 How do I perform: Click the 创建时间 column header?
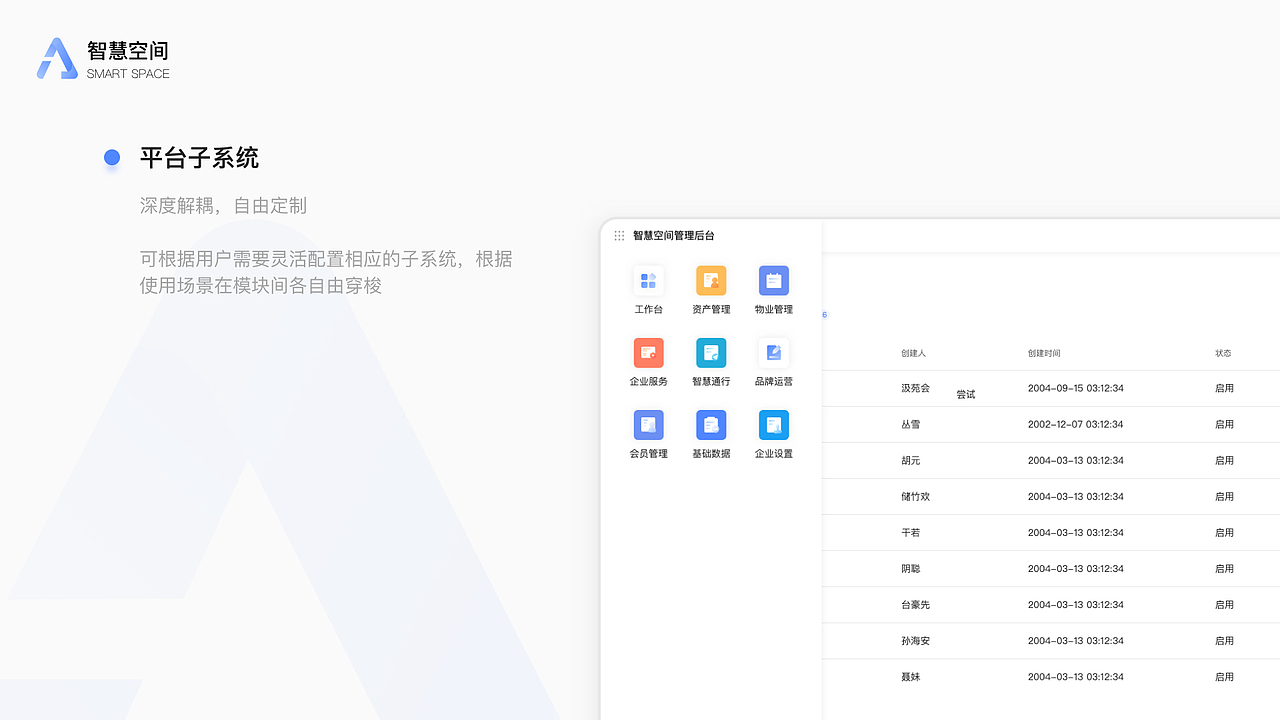pos(1048,353)
